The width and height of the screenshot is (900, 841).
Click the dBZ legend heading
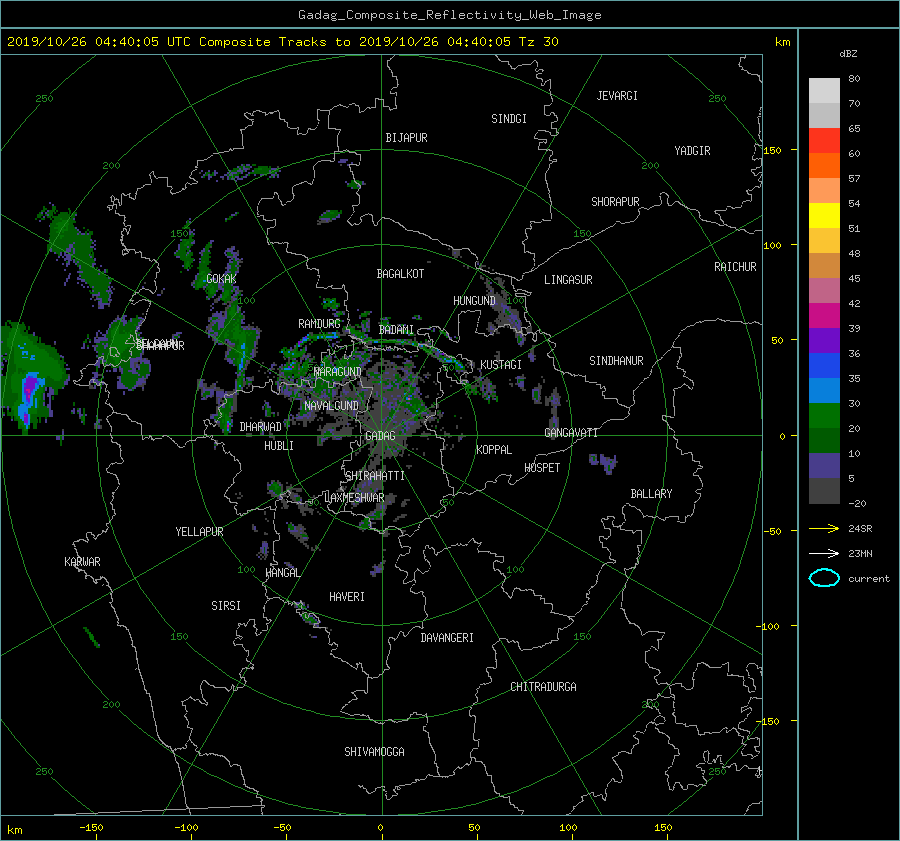[848, 54]
